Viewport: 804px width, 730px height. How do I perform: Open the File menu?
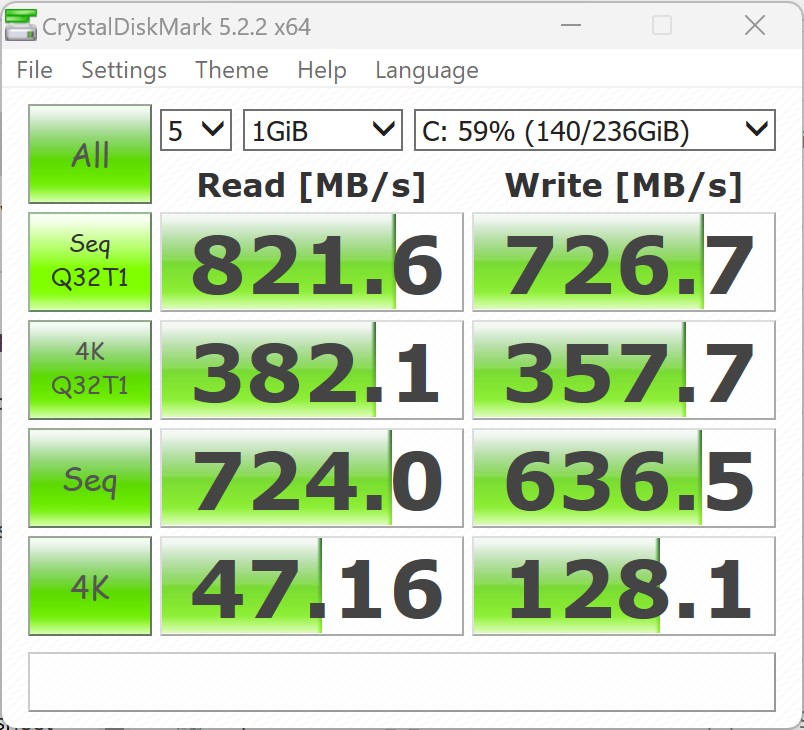point(34,70)
